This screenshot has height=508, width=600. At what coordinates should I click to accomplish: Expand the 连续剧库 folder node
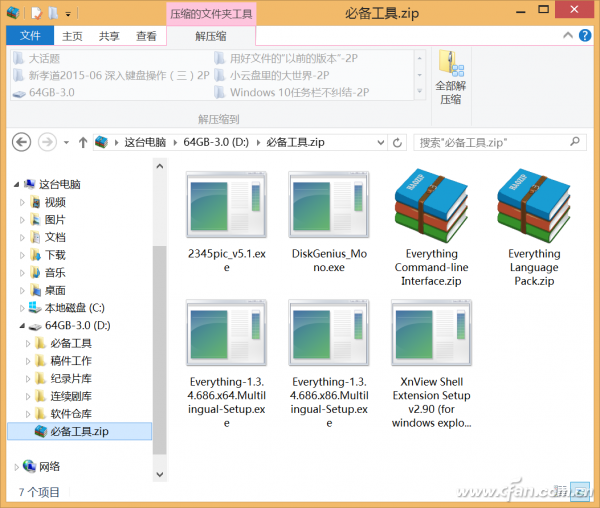click(28, 396)
